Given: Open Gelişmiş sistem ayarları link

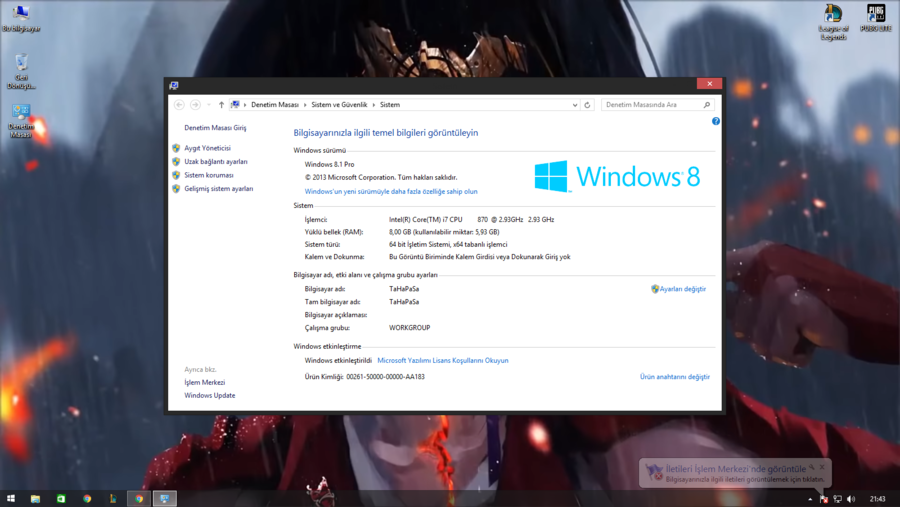Looking at the screenshot, I should 219,189.
